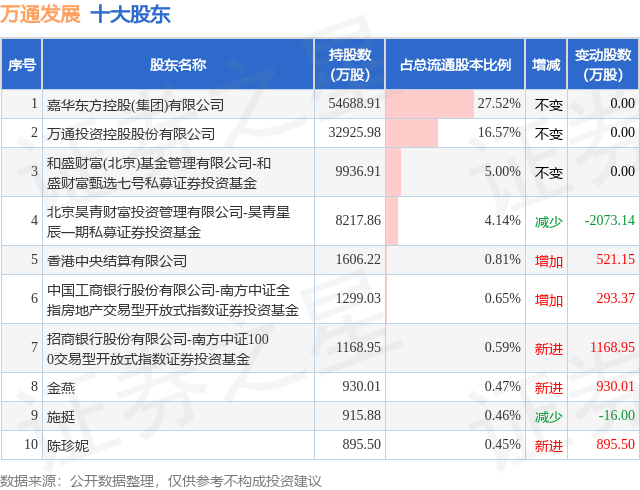Click the 十大股东 heading
640x490 pixels.
pos(130,14)
